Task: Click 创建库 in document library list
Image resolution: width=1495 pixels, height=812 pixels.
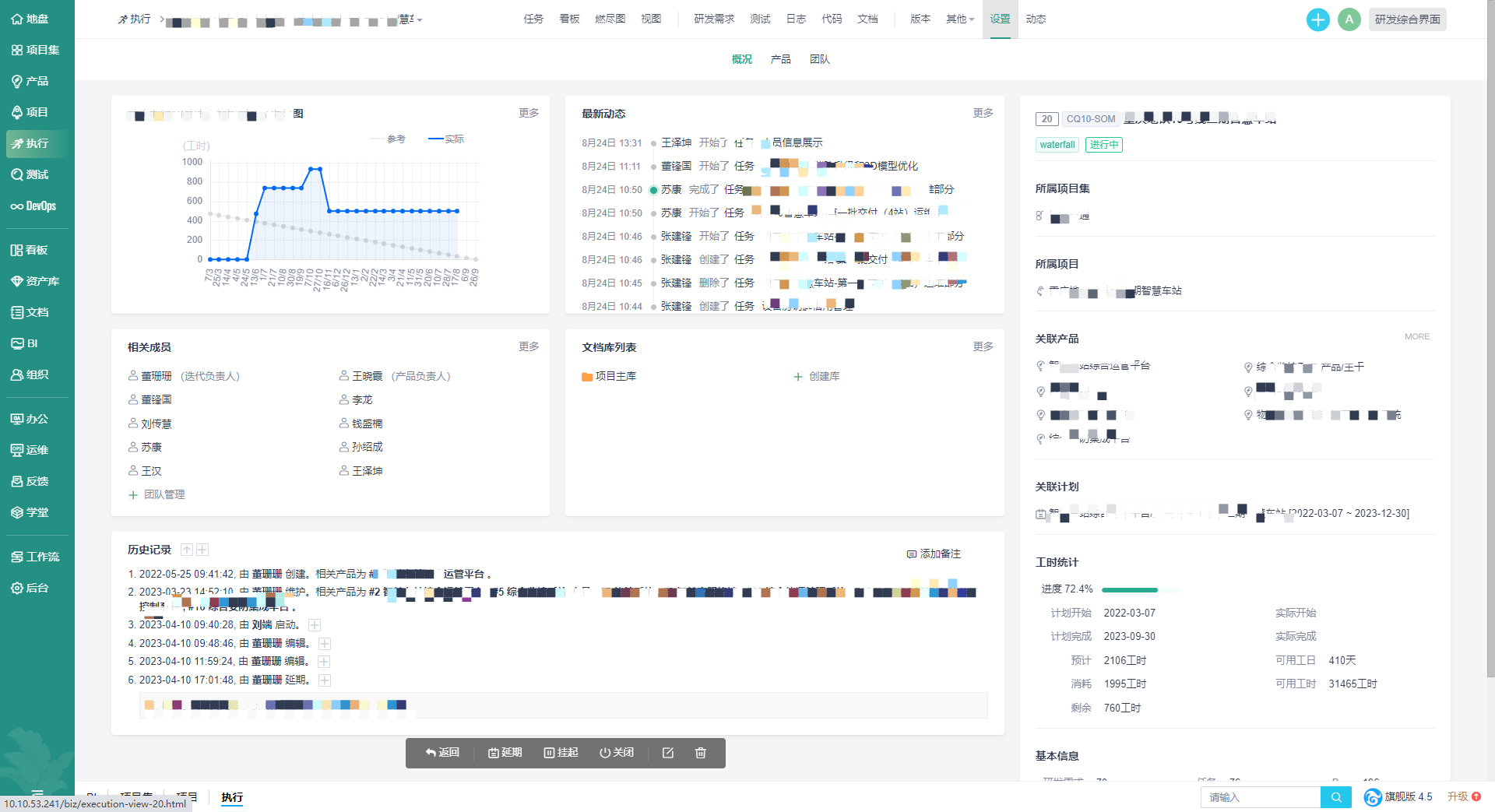Action: point(816,376)
